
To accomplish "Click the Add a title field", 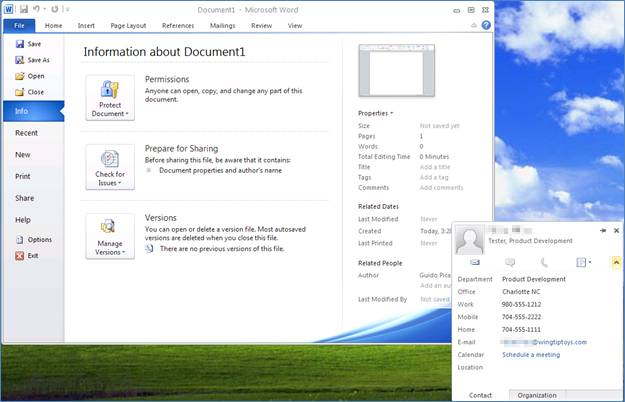I will point(435,167).
